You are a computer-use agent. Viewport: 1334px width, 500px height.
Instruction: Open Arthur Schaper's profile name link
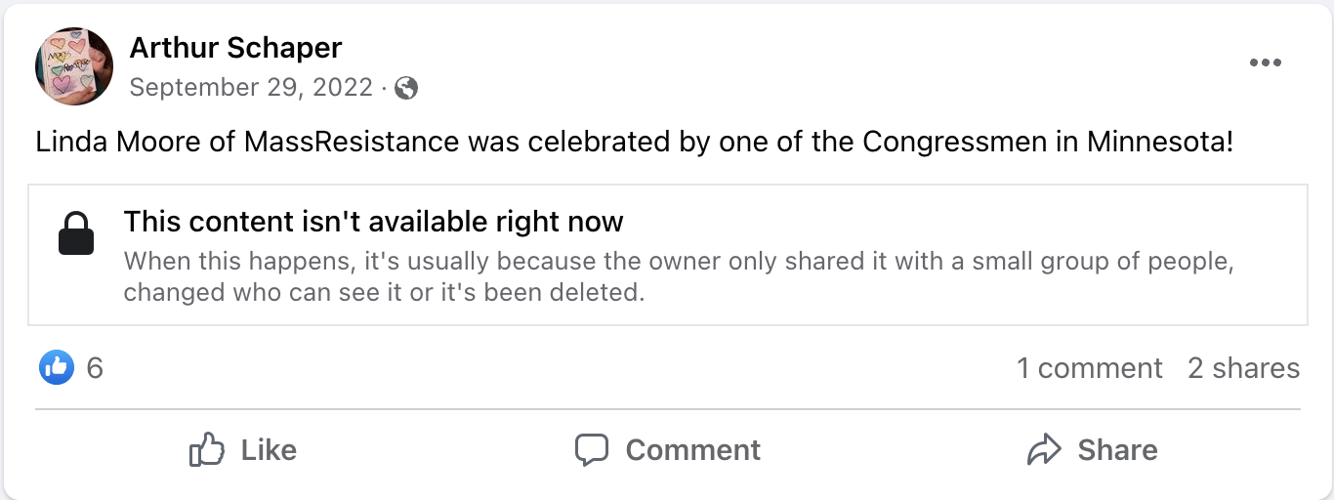(x=236, y=47)
